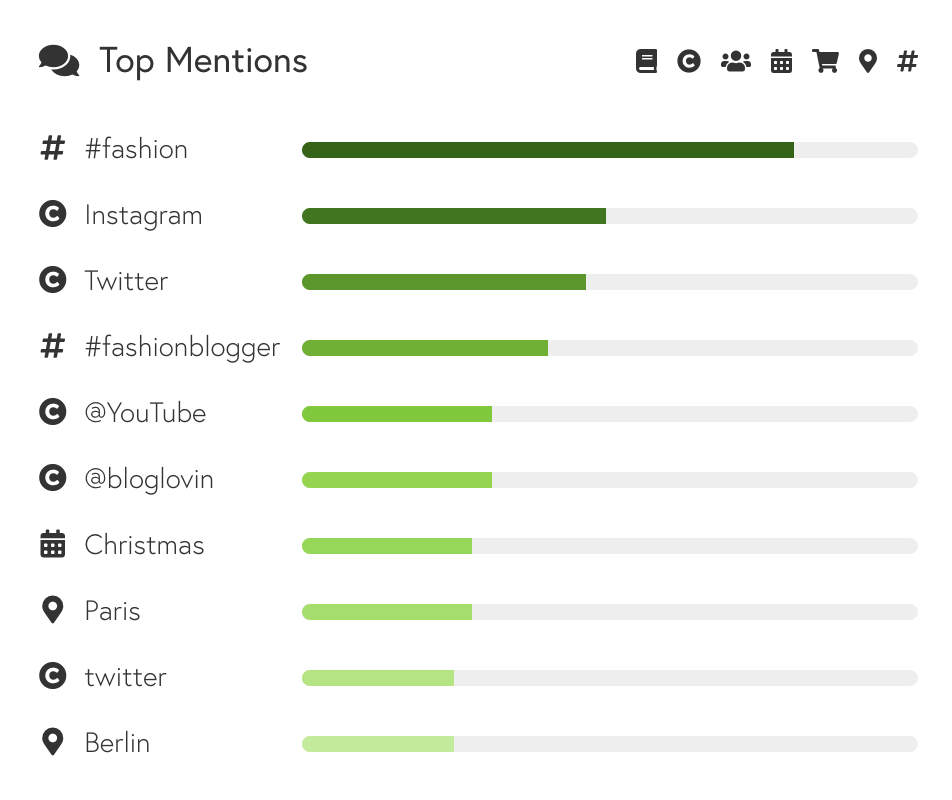
Task: Open the #fashion mention label
Action: pyautogui.click(x=136, y=149)
